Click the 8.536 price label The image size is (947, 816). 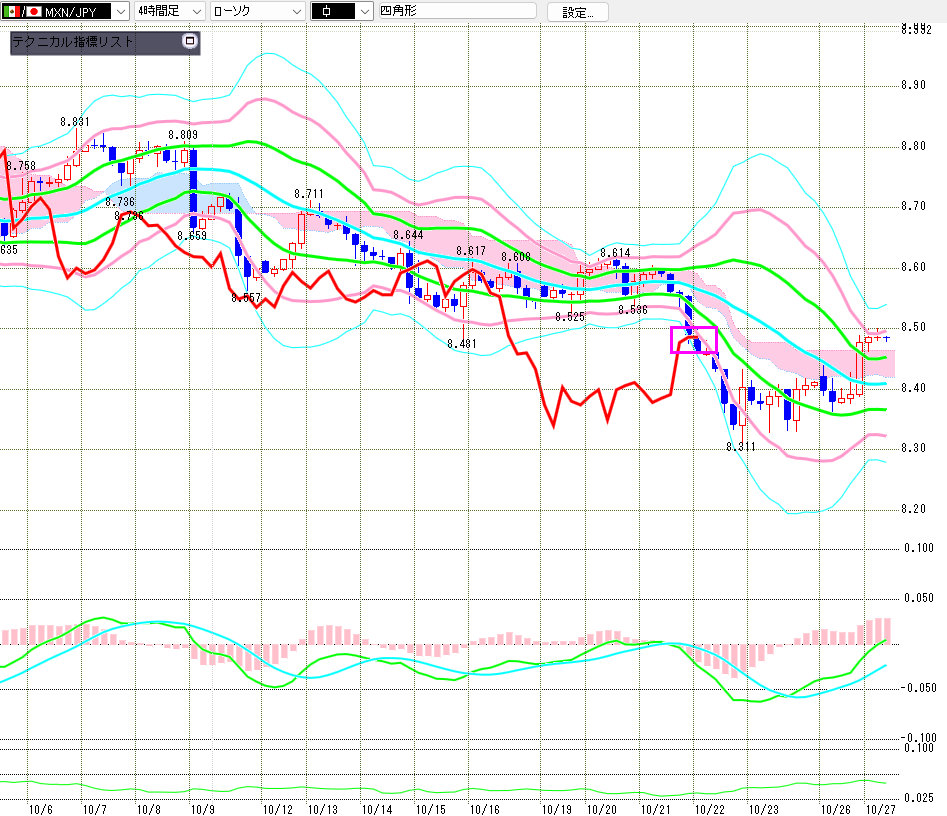[633, 310]
